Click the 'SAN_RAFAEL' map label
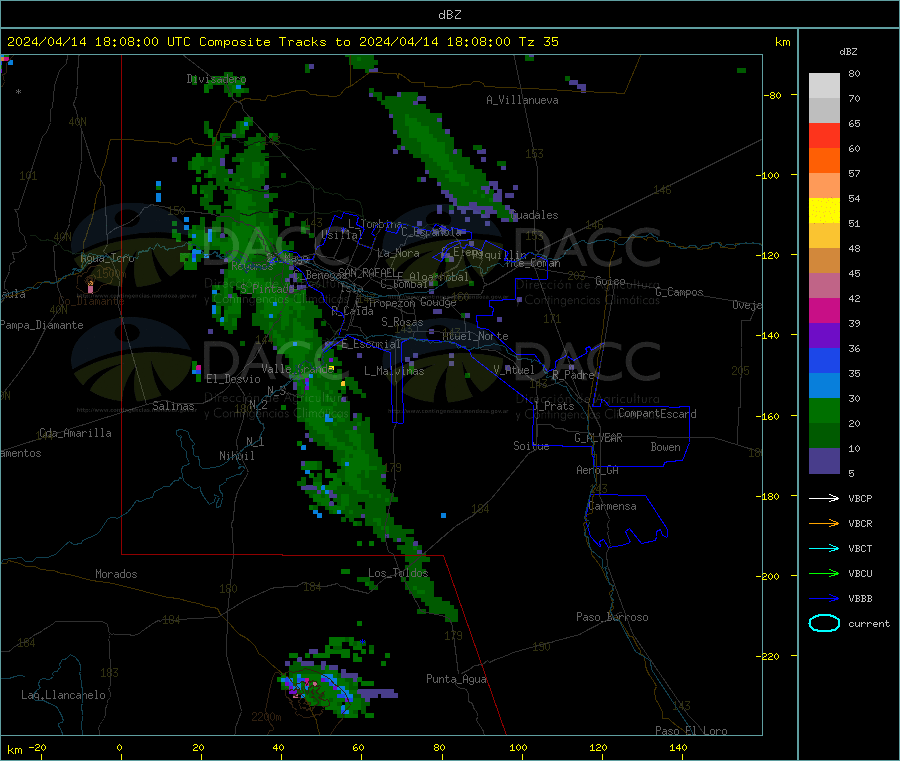 pyautogui.click(x=367, y=272)
